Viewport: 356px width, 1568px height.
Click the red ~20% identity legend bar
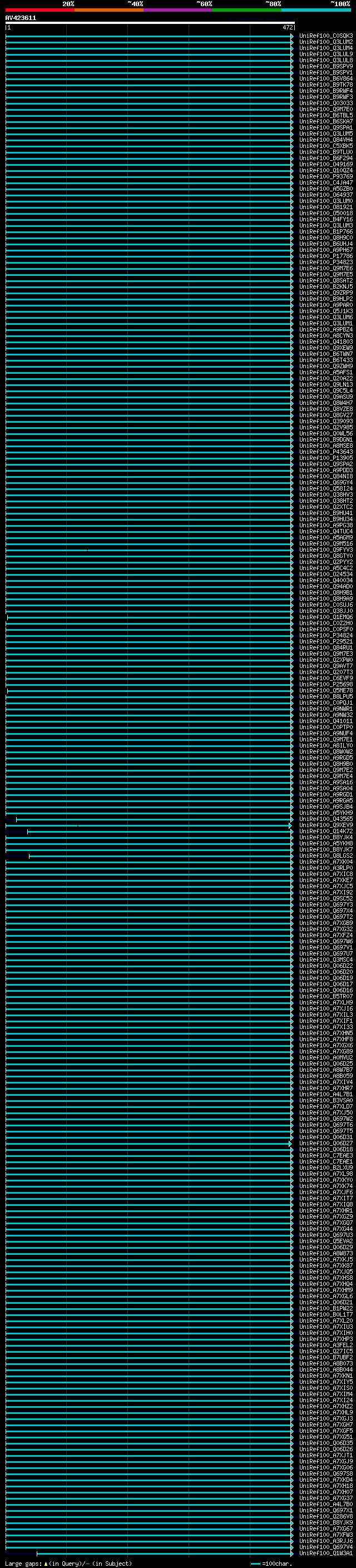pos(40,10)
